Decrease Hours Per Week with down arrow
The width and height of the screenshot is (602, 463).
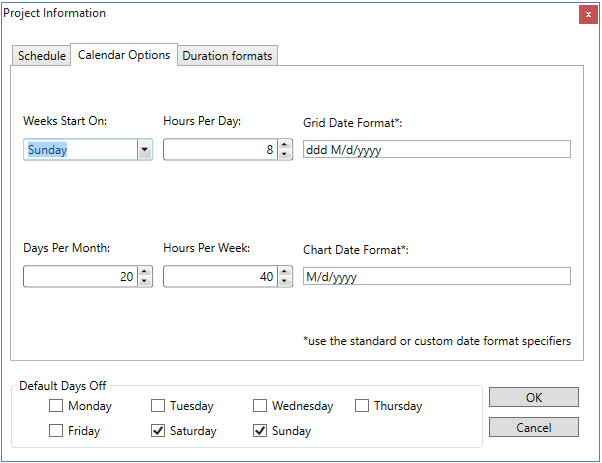pyautogui.click(x=285, y=282)
